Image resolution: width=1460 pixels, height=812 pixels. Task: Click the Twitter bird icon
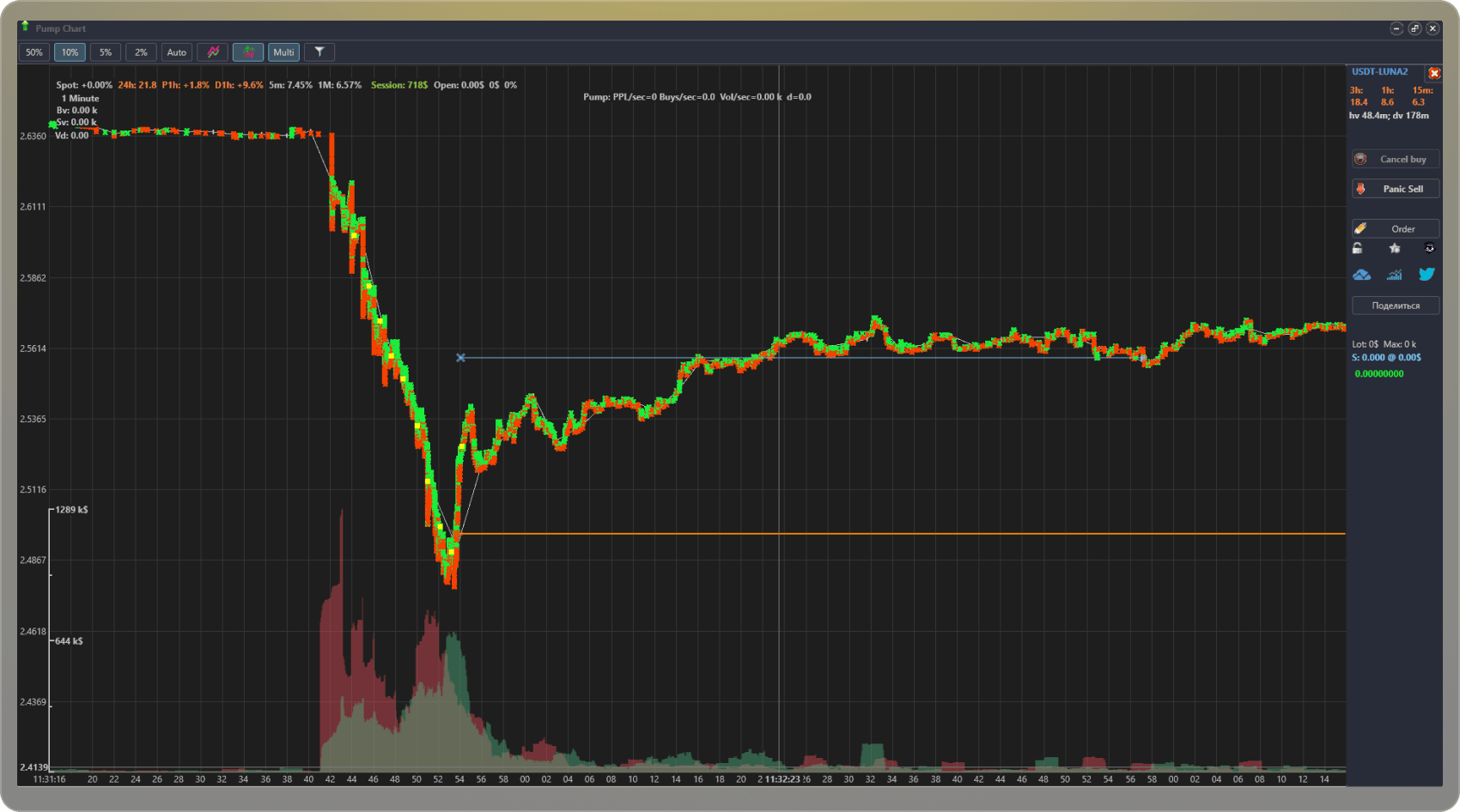[x=1427, y=275]
